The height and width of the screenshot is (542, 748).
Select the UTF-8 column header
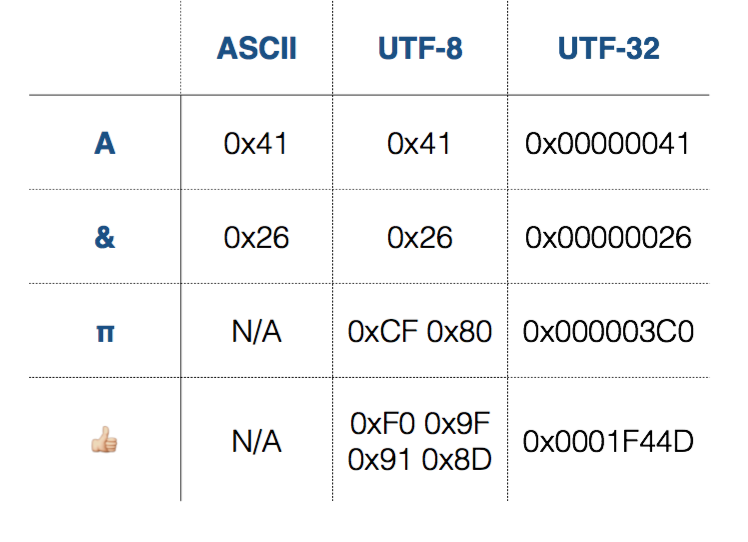point(420,49)
